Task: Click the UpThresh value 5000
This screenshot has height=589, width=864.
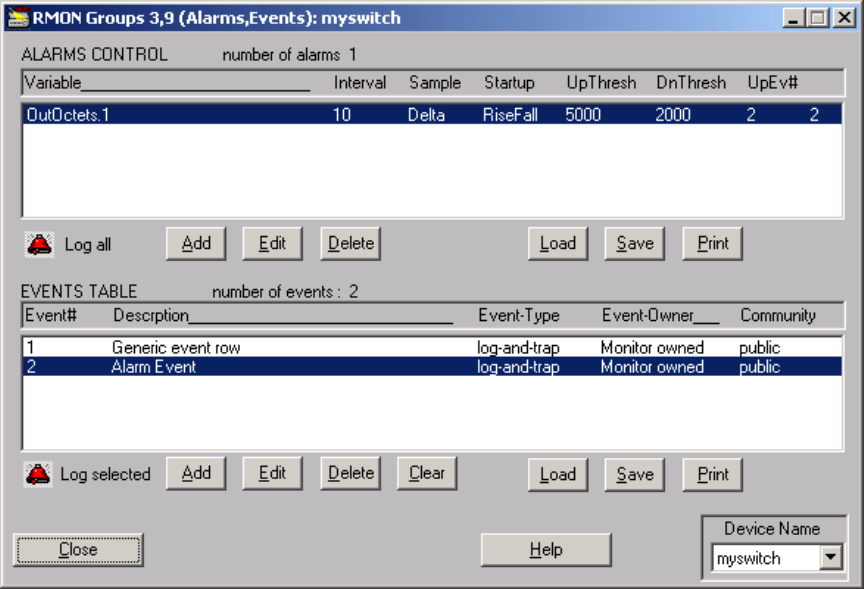Action: click(x=583, y=115)
